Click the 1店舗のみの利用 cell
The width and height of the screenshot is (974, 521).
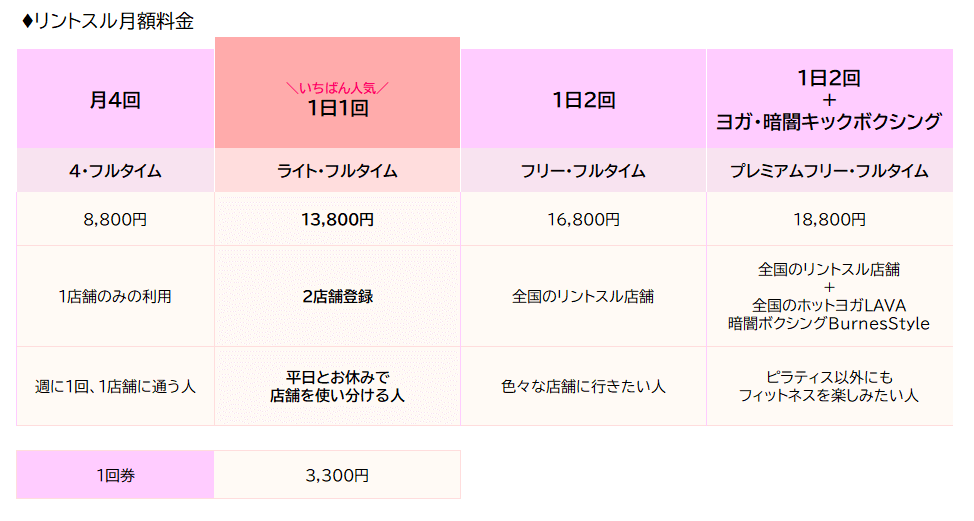coord(115,296)
